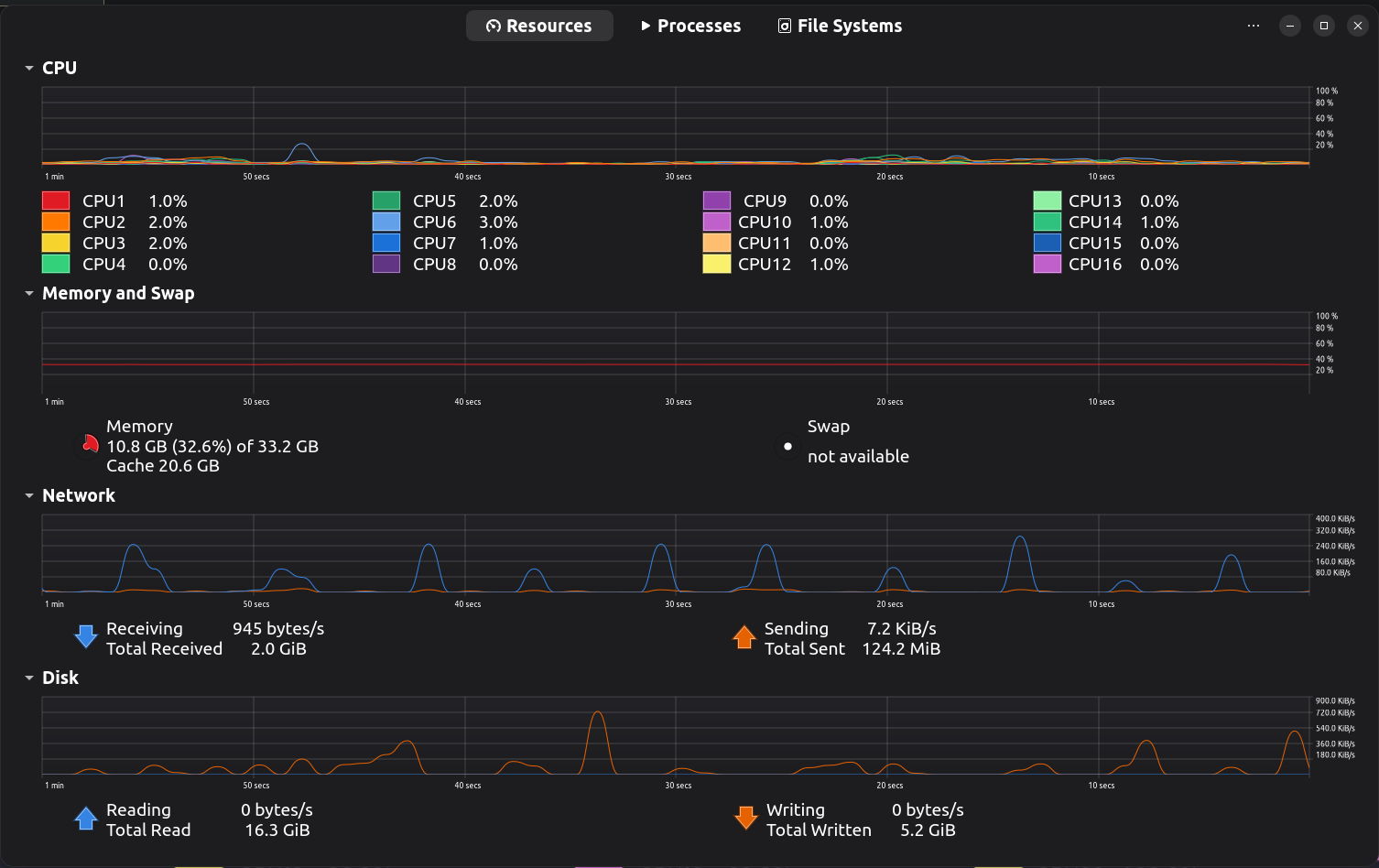Viewport: 1379px width, 868px height.
Task: Open the three-dot main menu
Action: click(1254, 26)
